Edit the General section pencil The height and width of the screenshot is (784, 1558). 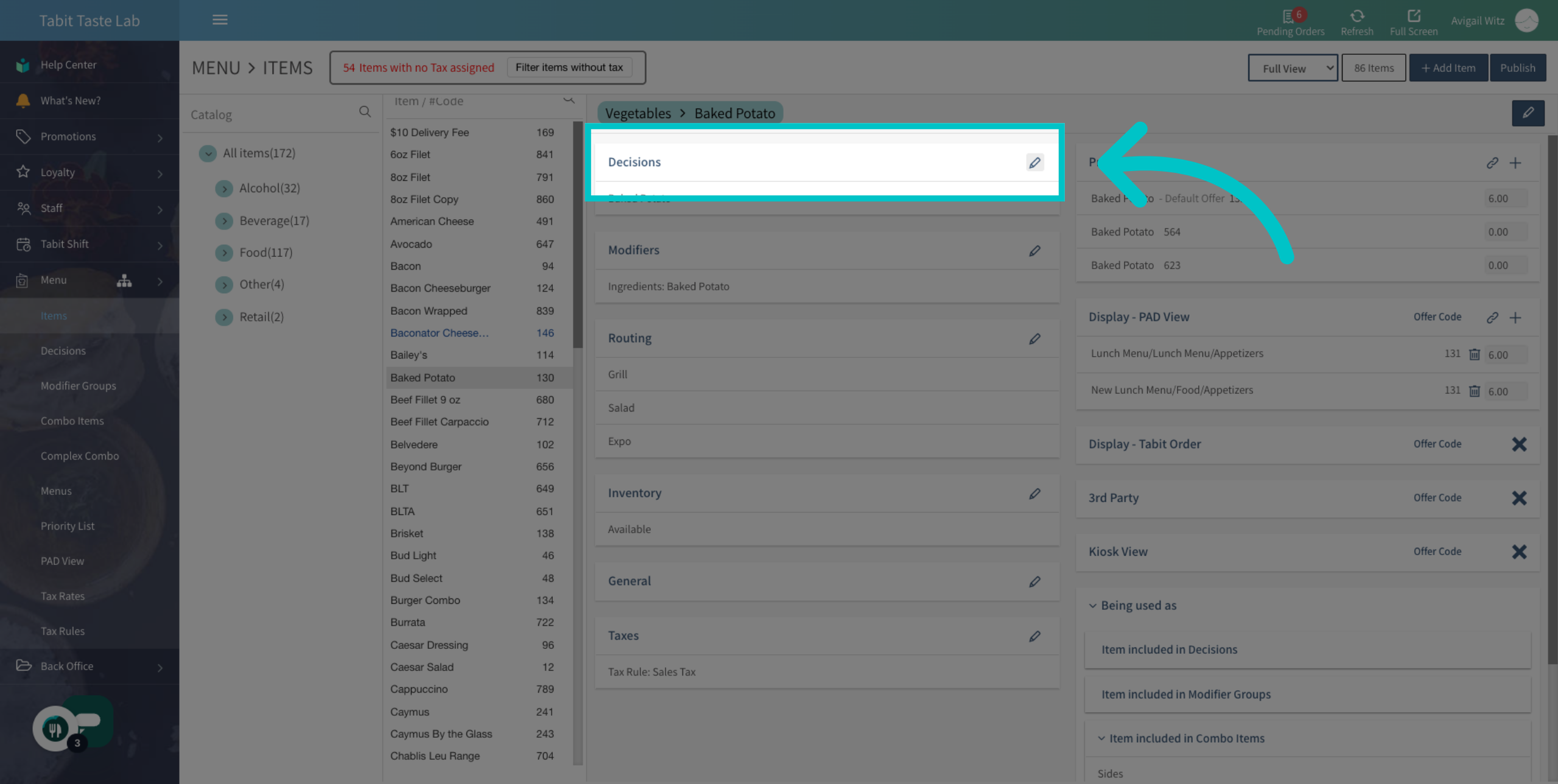[x=1034, y=581]
